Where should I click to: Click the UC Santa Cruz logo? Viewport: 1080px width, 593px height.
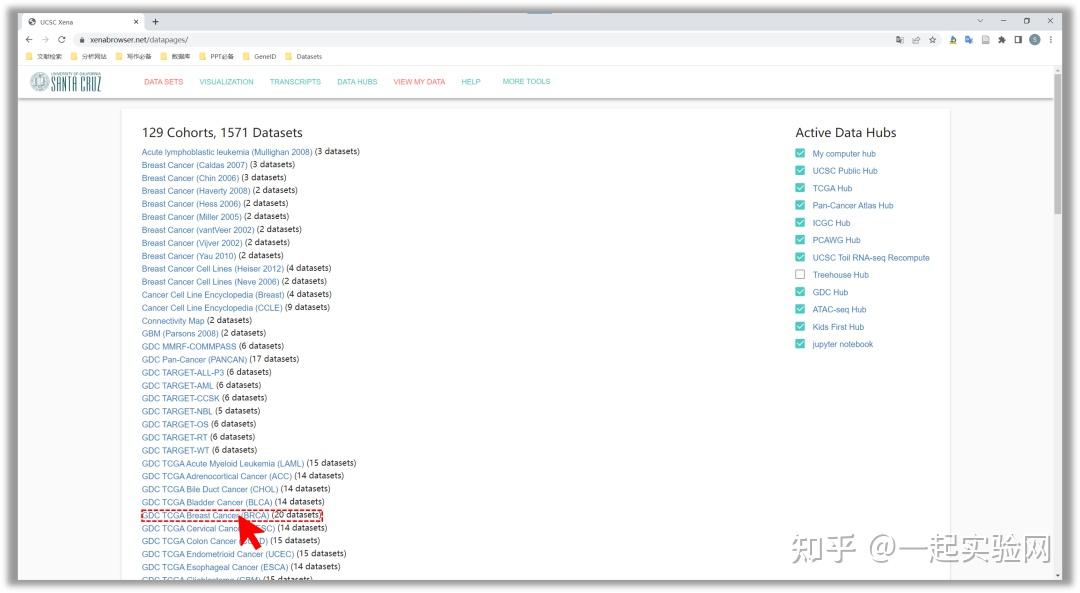(66, 82)
